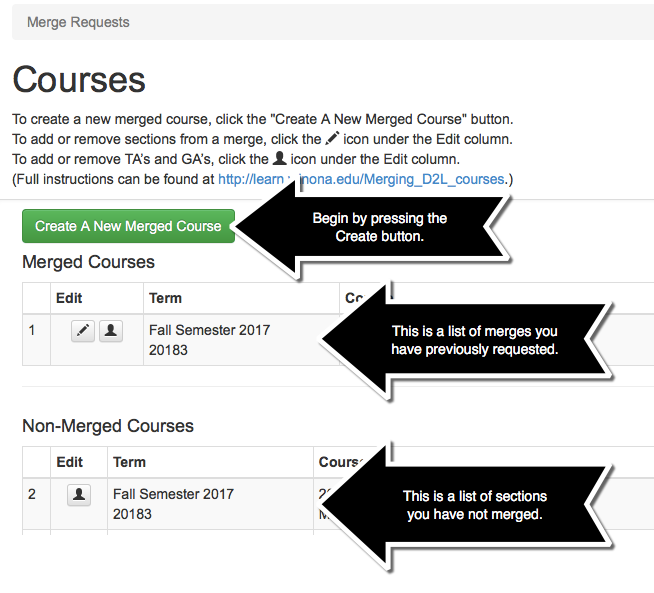Click the "sections you have not merged" callout arrow
This screenshot has width=654, height=593.
(x=474, y=505)
